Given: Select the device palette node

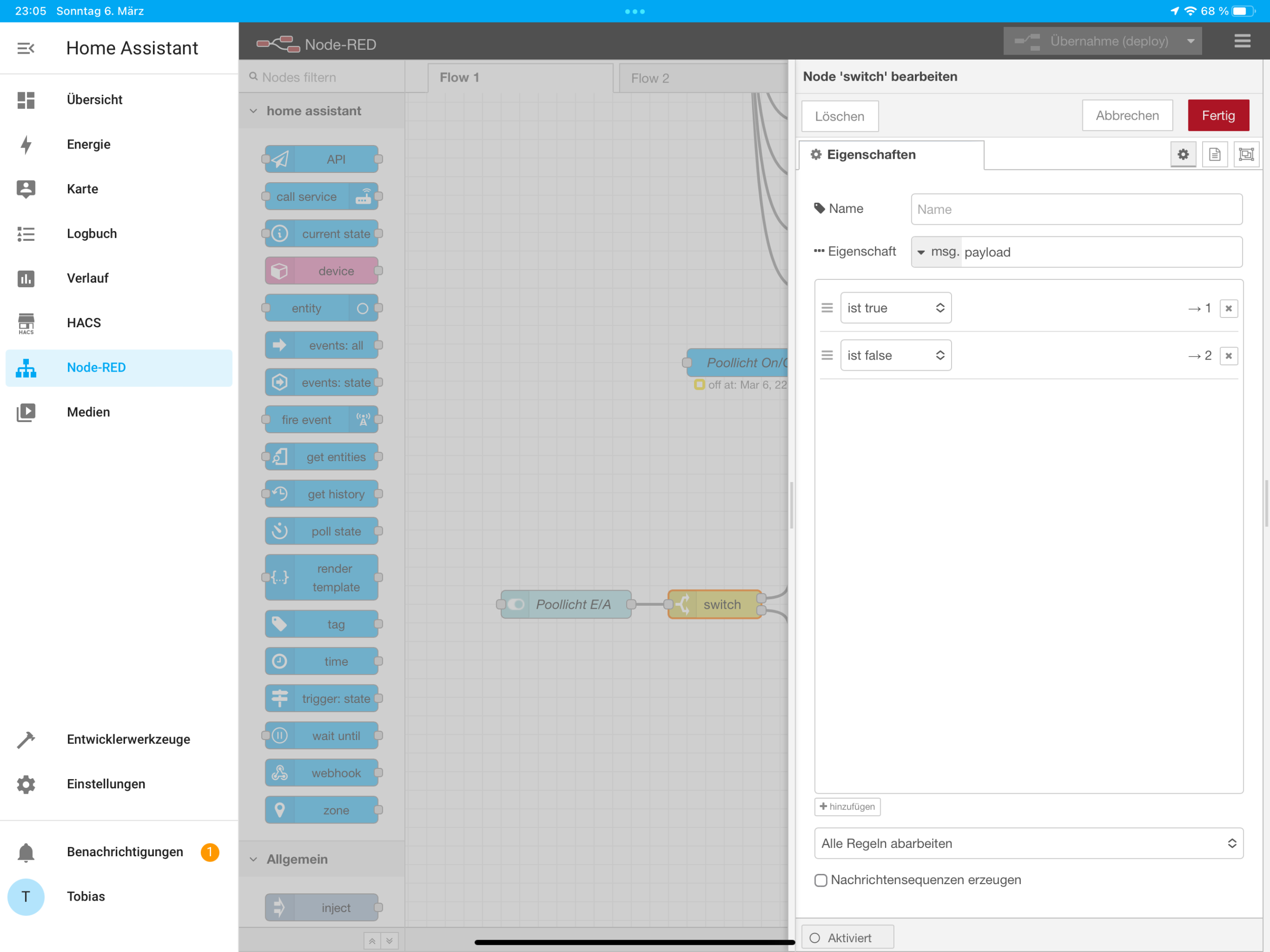Looking at the screenshot, I should (x=321, y=272).
